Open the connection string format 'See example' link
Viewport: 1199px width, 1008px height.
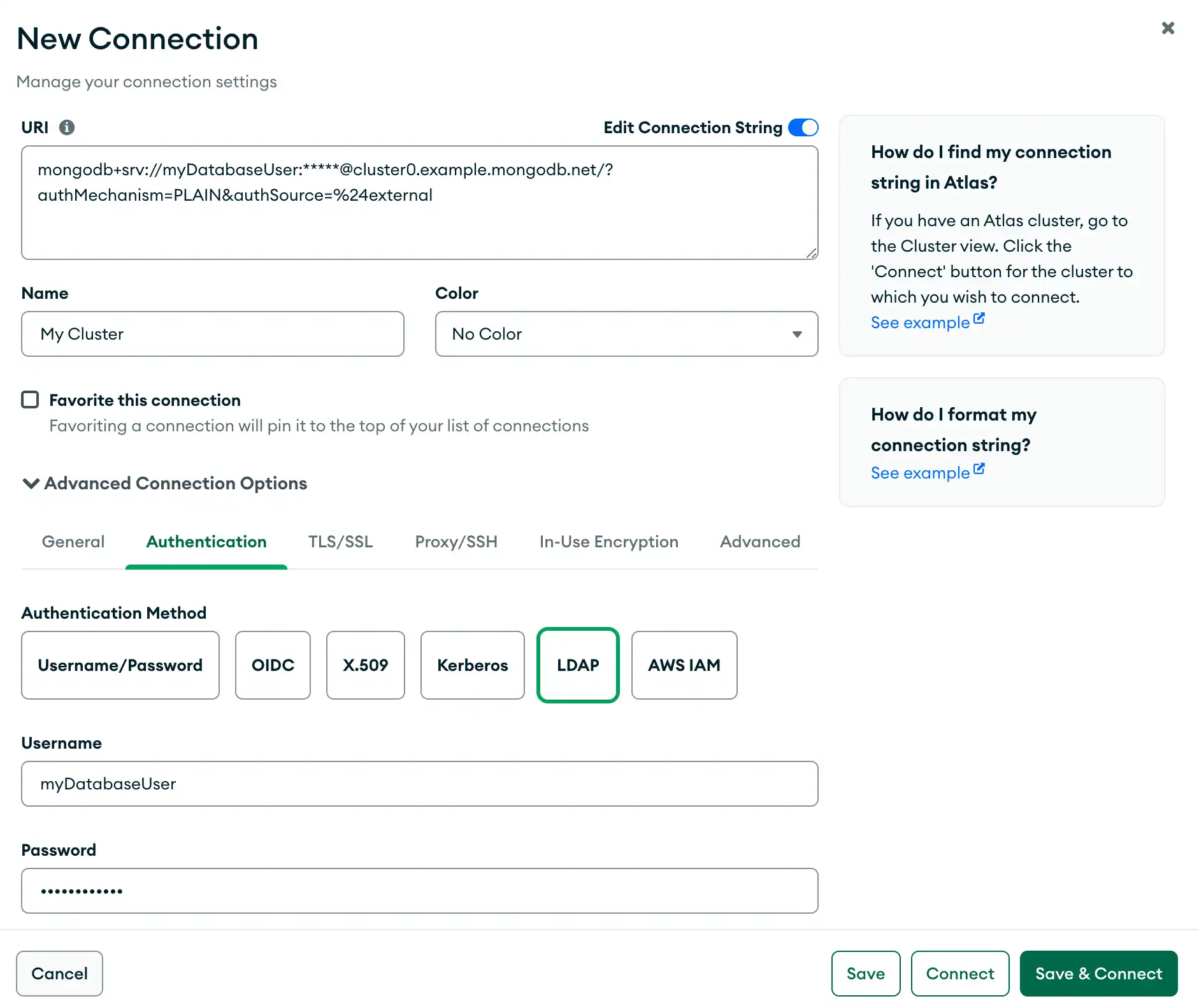[919, 472]
